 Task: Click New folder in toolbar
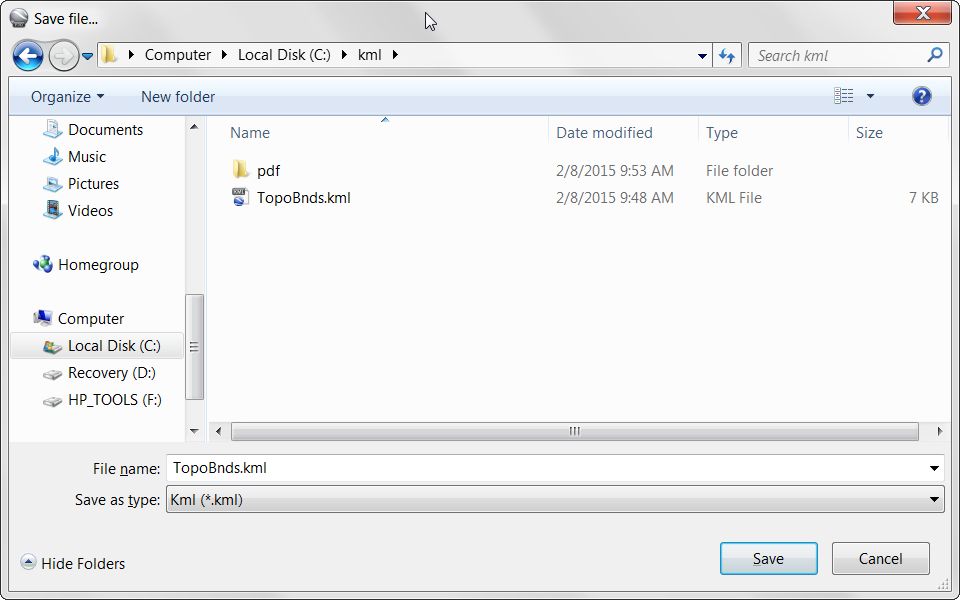click(178, 97)
